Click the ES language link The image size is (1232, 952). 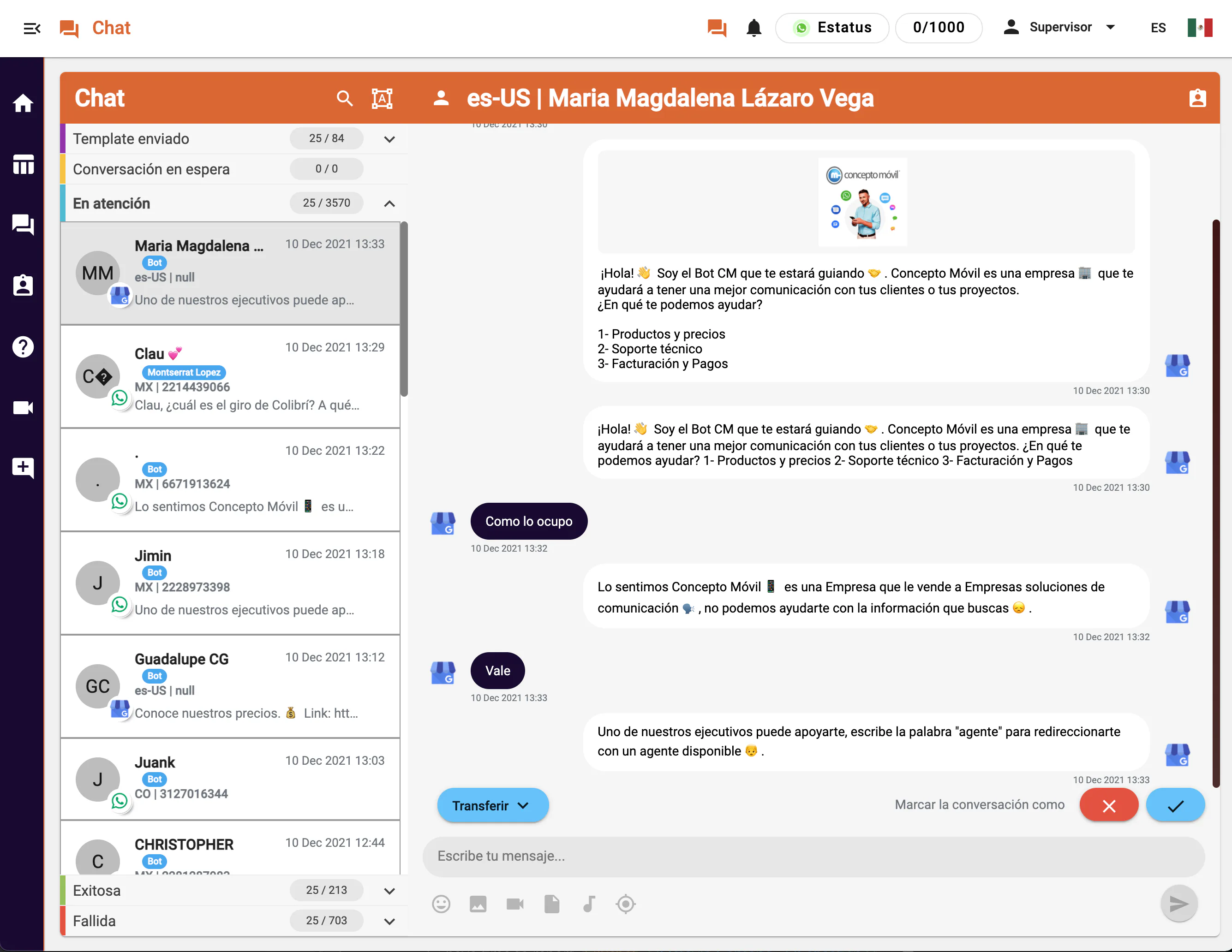point(1158,28)
